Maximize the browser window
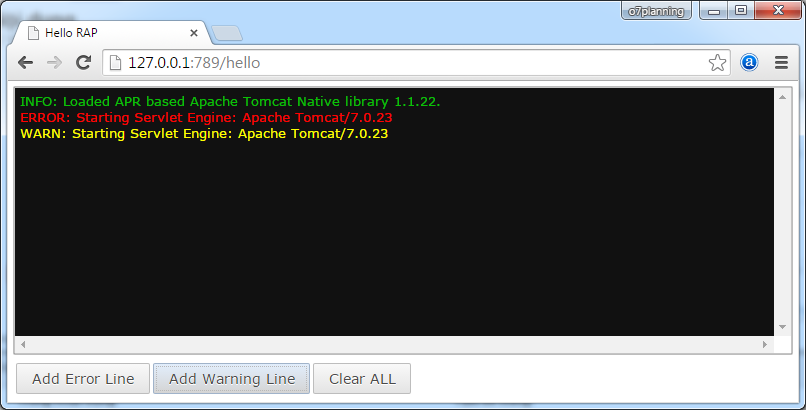This screenshot has height=410, width=806. pyautogui.click(x=741, y=11)
